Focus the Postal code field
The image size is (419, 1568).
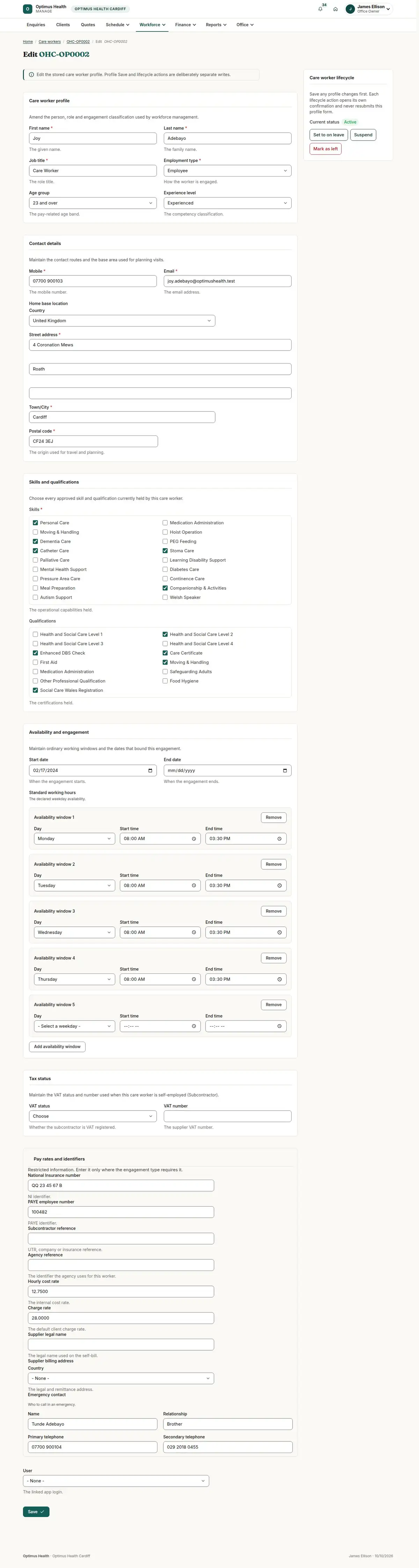tap(94, 441)
